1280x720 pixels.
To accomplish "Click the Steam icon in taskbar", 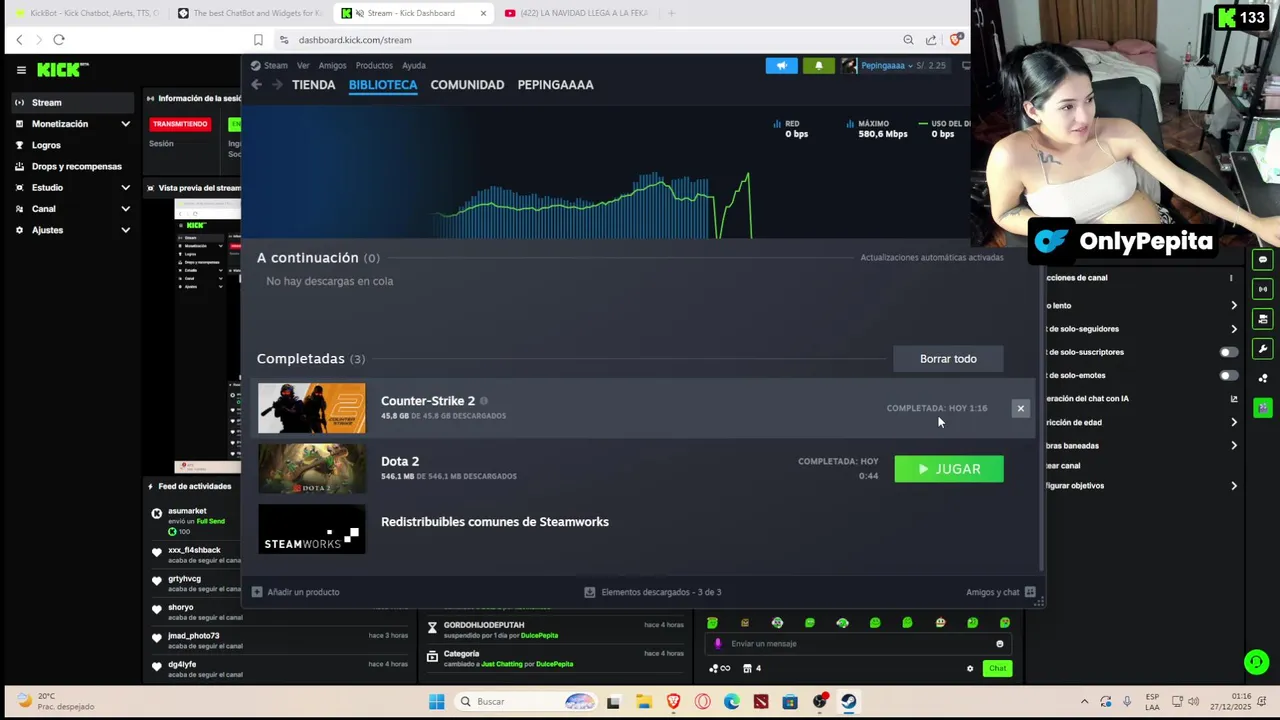I will [848, 702].
